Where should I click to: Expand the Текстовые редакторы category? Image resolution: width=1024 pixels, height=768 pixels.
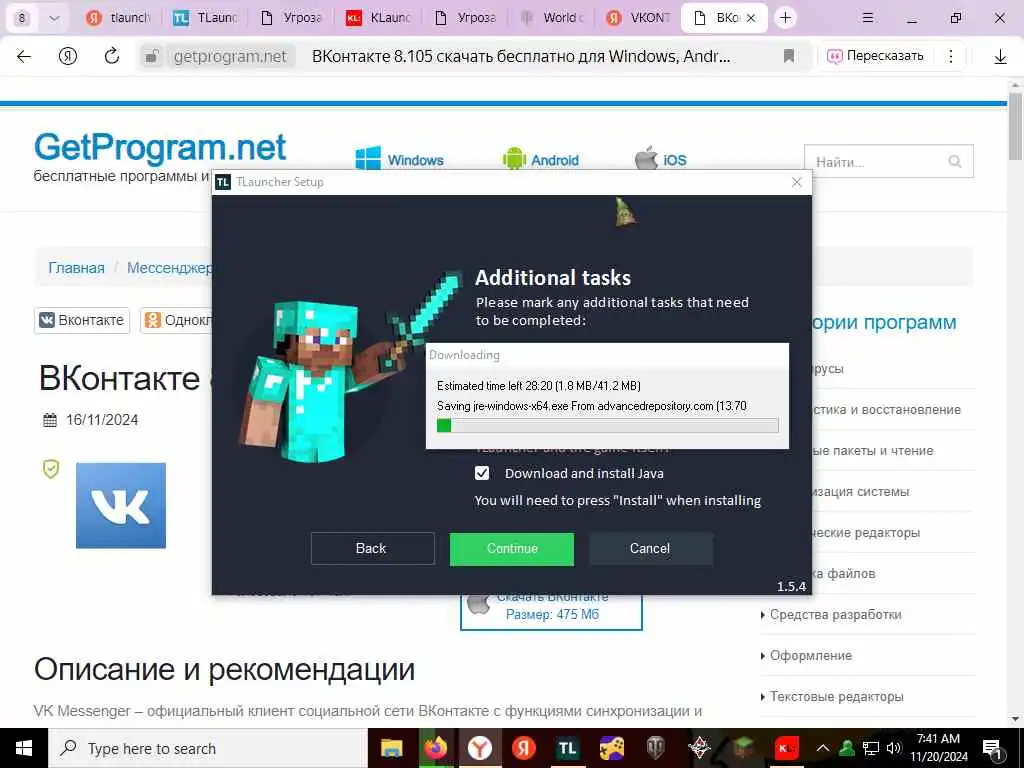coord(837,697)
